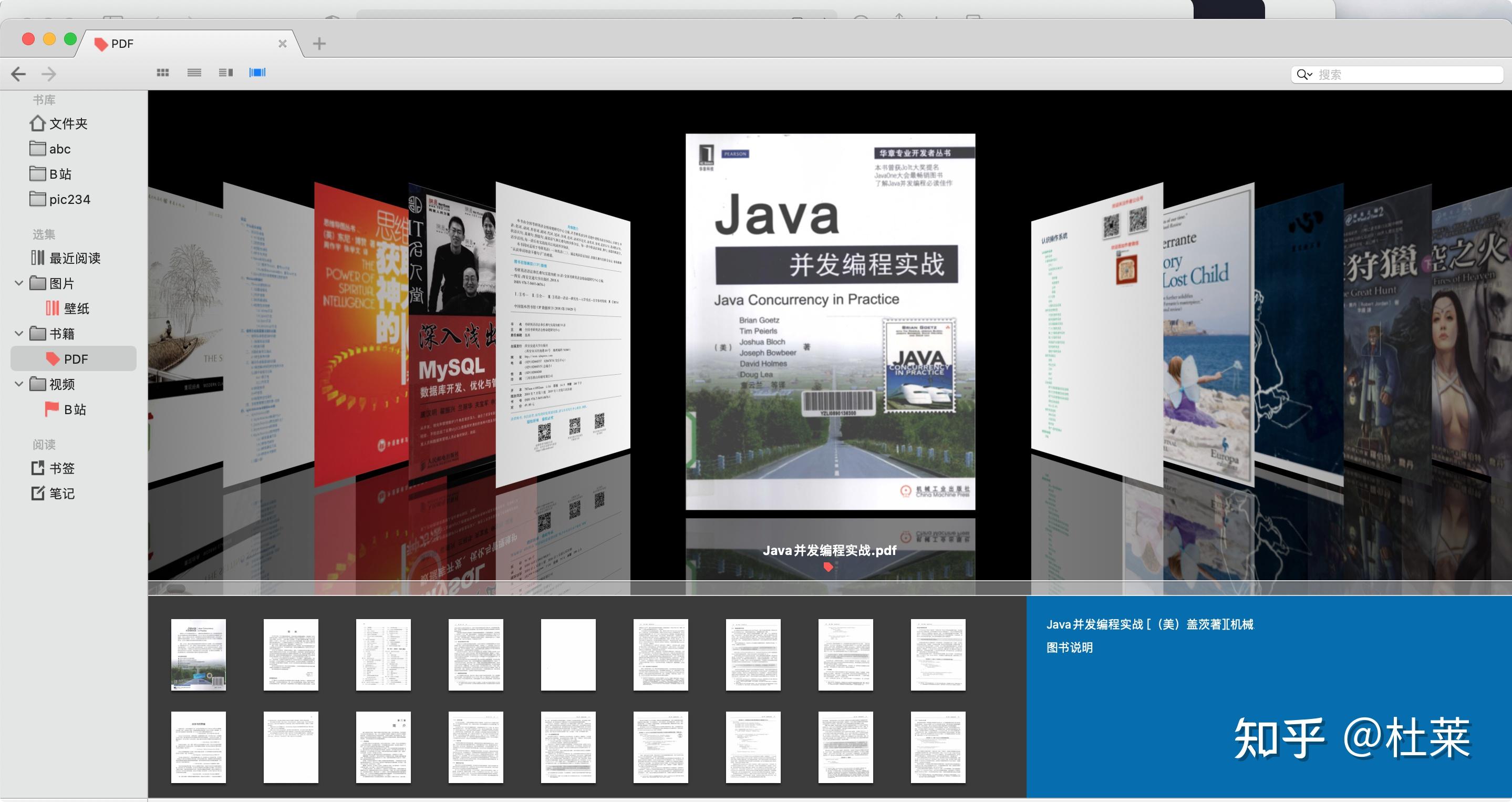Select the Lost Child book cover
The height and width of the screenshot is (802, 1512).
tap(1209, 335)
